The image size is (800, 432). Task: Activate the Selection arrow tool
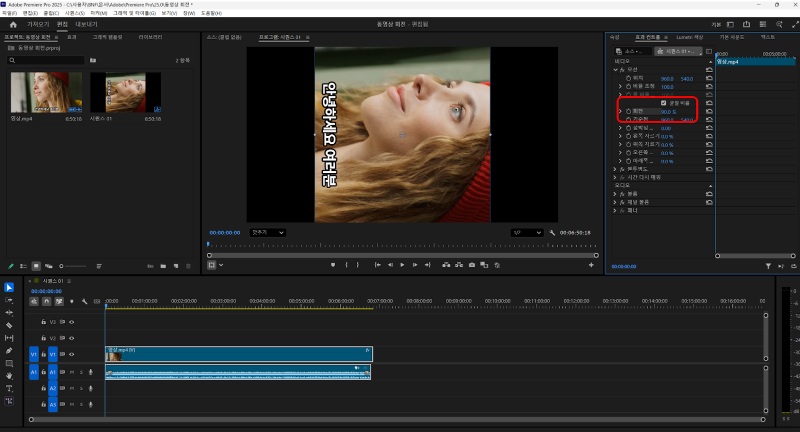(9, 288)
